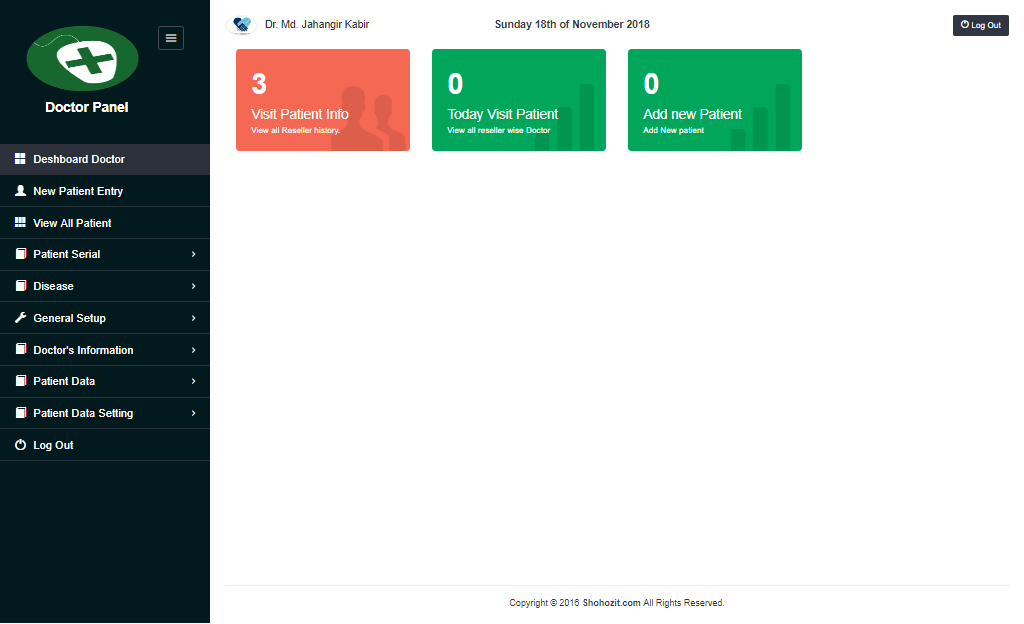The height and width of the screenshot is (624, 1024).
Task: Open the red Visit Patient Info card
Action: point(322,100)
